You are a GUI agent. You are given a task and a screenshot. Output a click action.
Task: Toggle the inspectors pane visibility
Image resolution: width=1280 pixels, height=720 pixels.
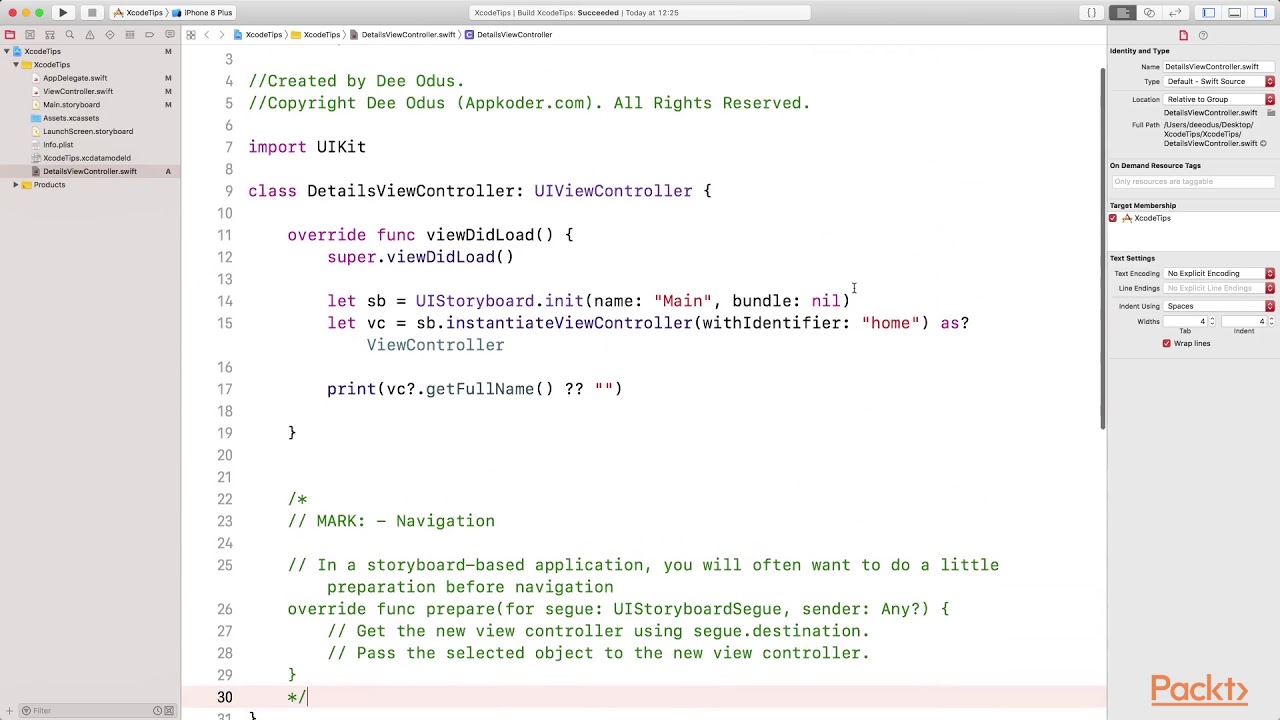click(1261, 13)
